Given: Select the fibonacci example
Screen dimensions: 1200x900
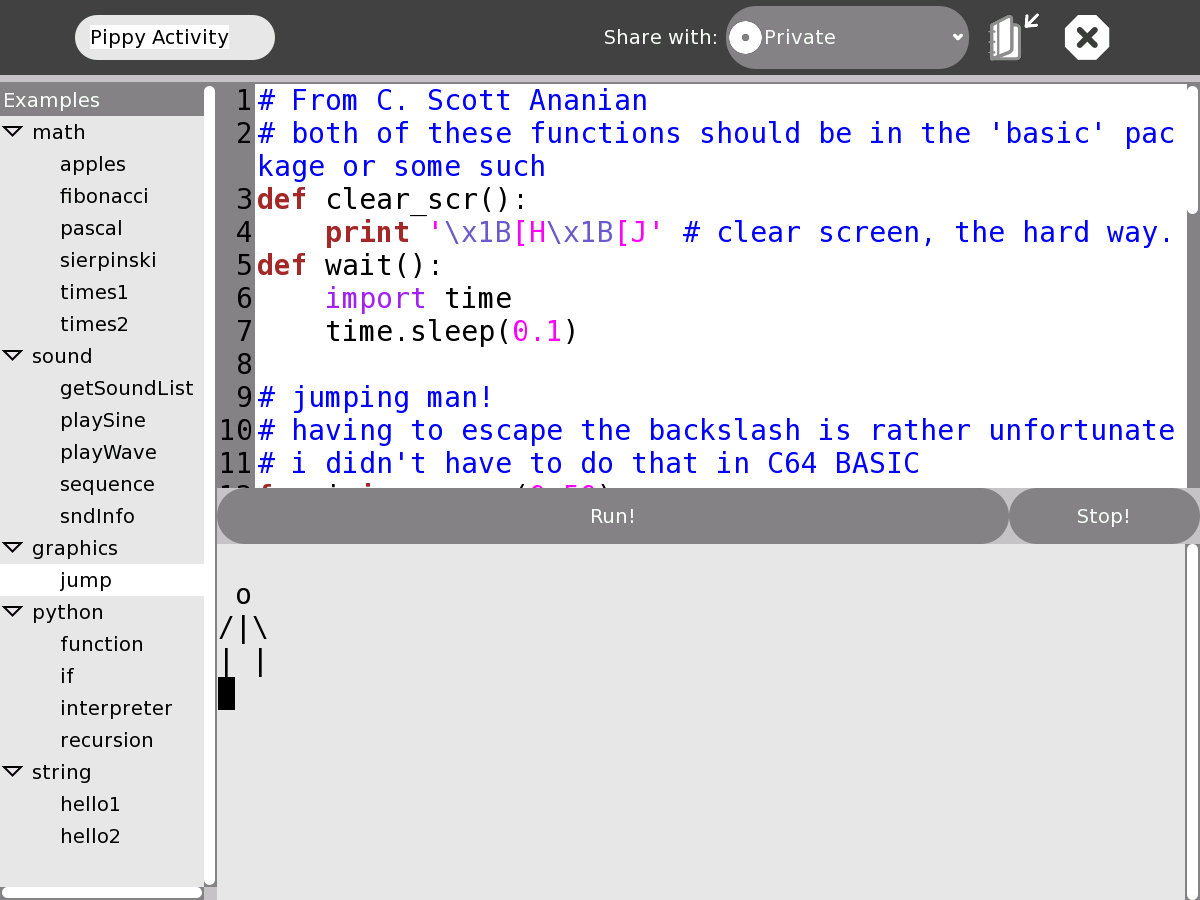Looking at the screenshot, I should [x=104, y=196].
